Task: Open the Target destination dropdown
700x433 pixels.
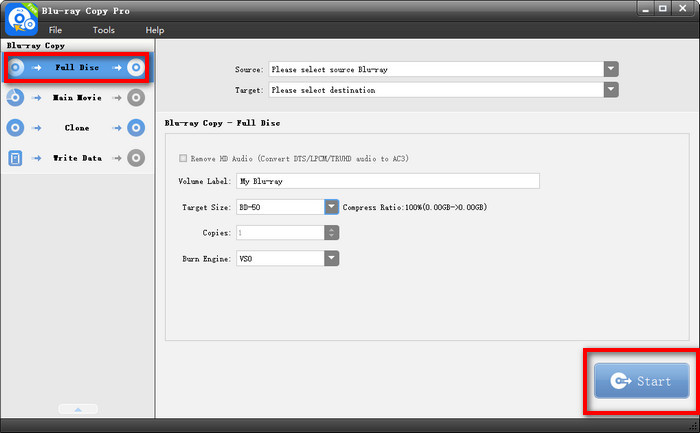Action: (x=611, y=90)
